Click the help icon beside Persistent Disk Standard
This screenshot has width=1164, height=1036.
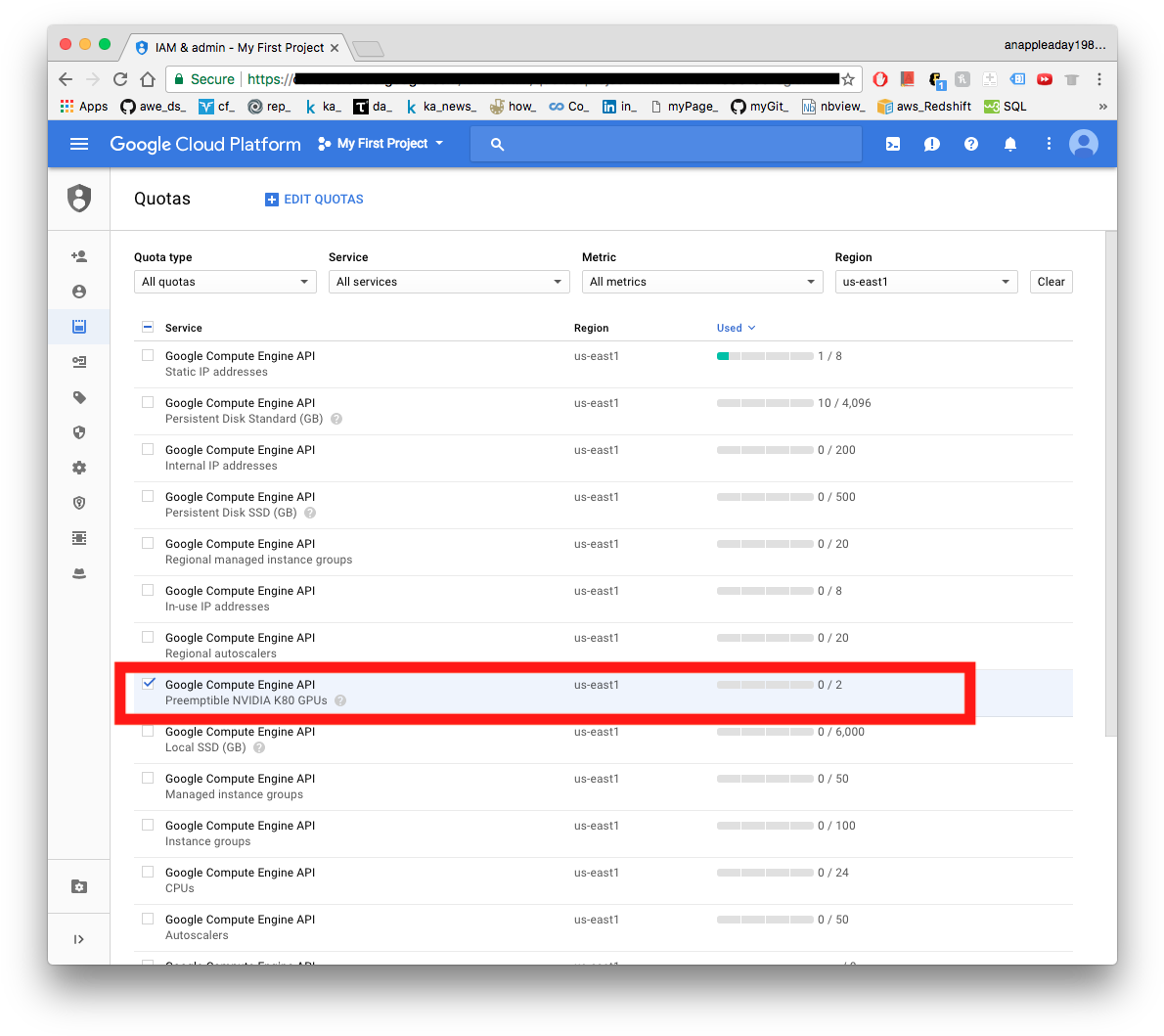336,419
